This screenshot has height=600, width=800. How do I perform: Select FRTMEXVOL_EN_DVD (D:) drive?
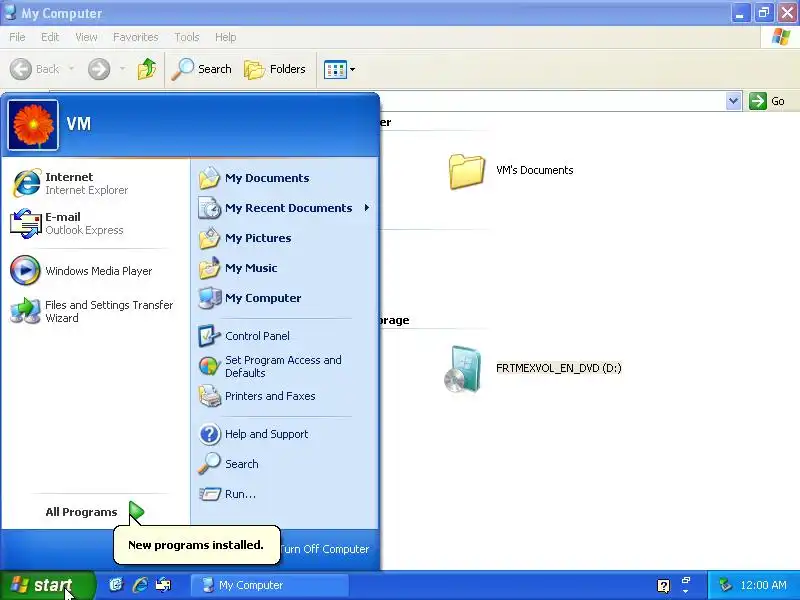point(533,368)
